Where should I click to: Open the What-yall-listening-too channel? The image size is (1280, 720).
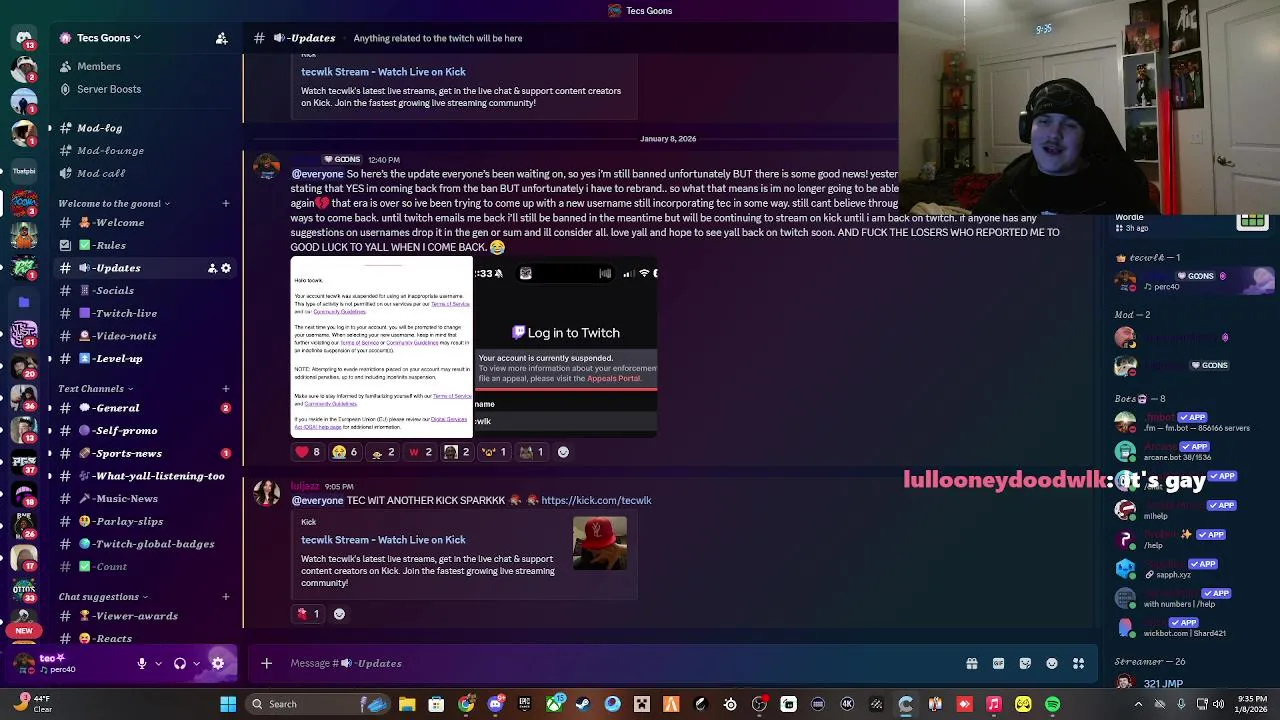[x=145, y=476]
